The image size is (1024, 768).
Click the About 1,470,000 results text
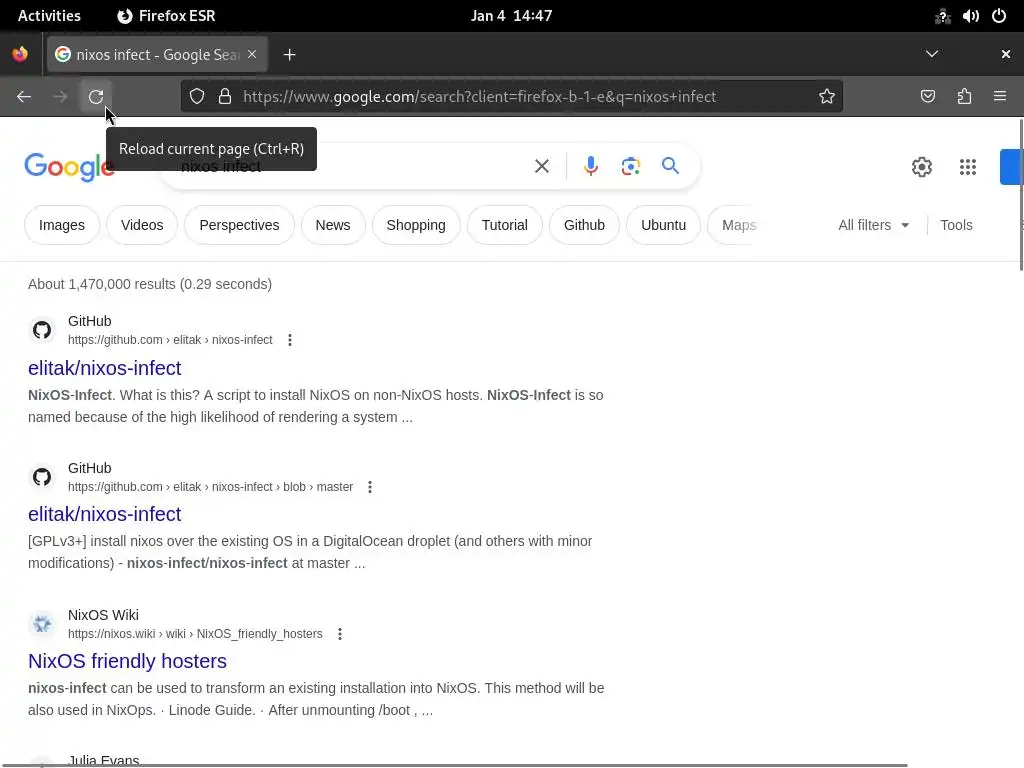[x=150, y=284]
